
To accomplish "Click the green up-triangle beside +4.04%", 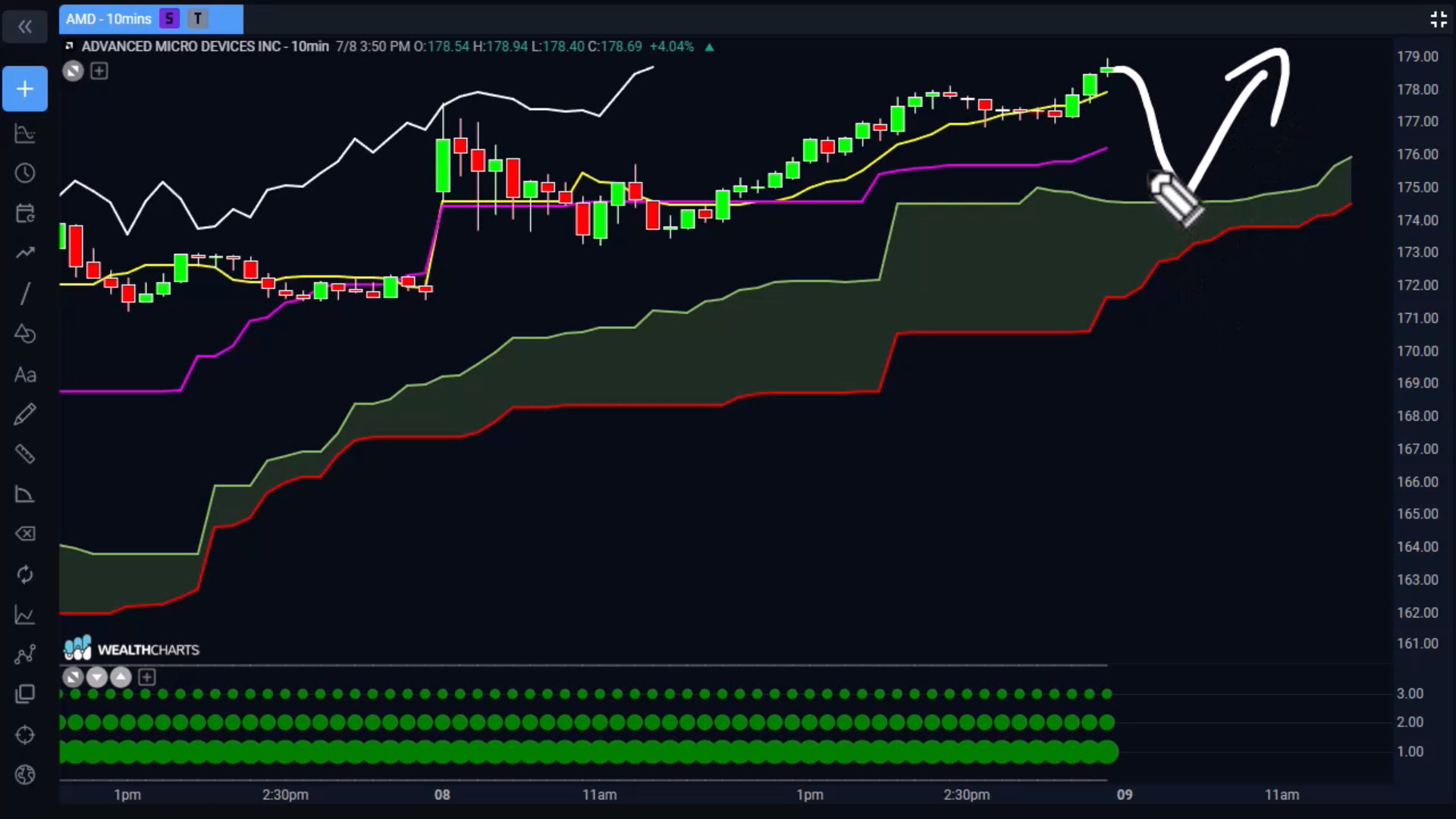I will click(x=710, y=47).
